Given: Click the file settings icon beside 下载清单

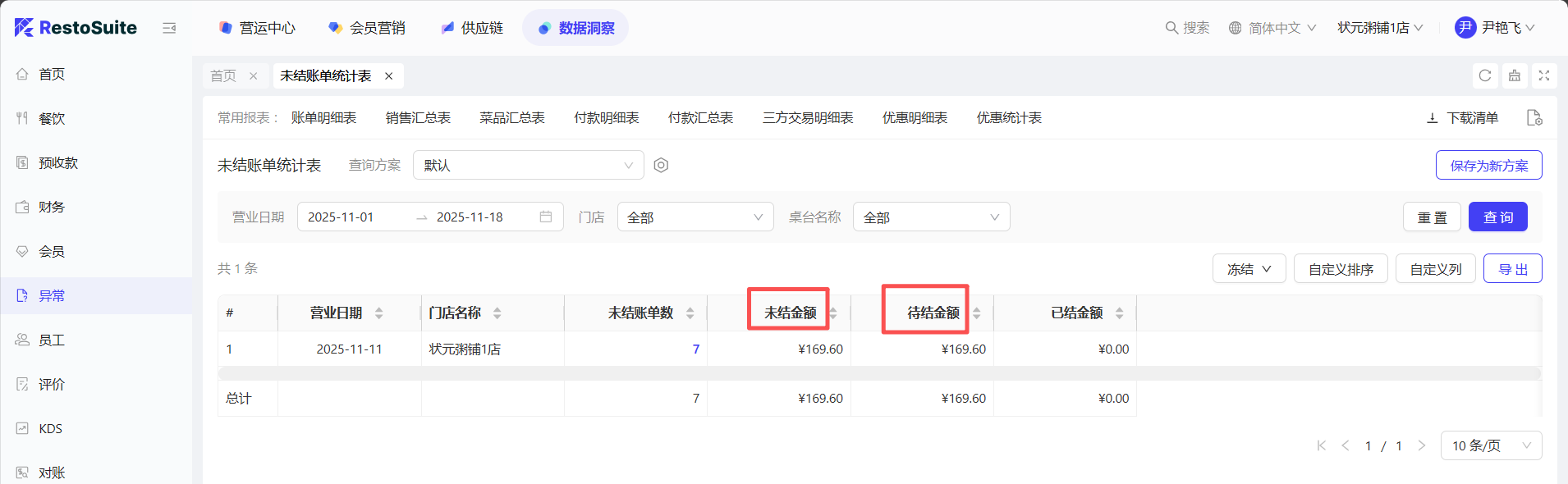Looking at the screenshot, I should [x=1534, y=118].
